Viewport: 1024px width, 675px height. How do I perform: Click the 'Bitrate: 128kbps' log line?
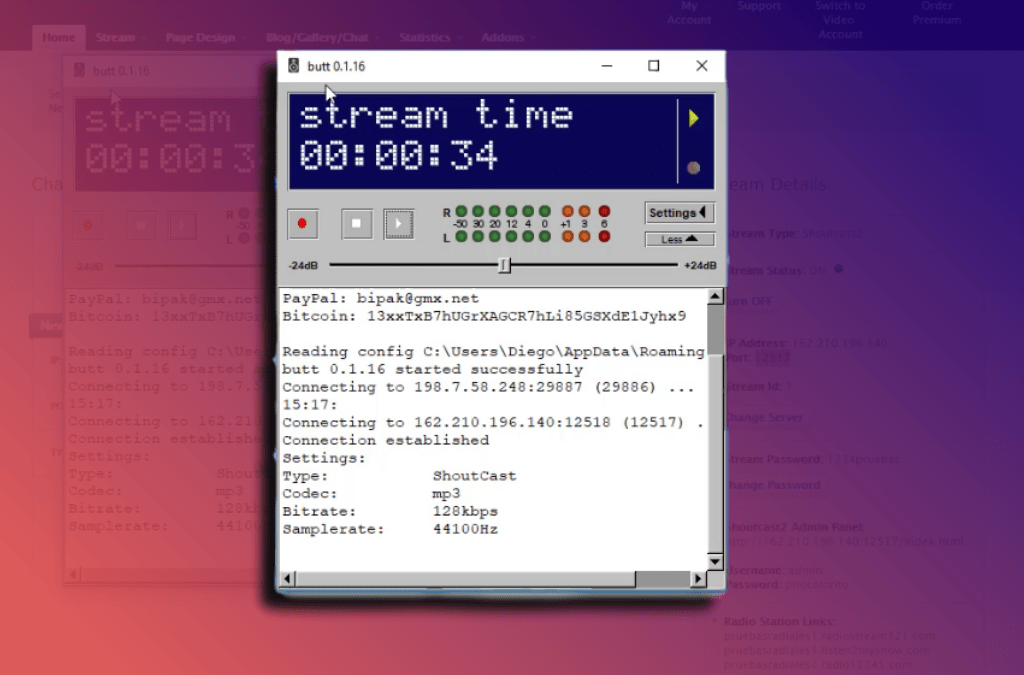pos(390,511)
